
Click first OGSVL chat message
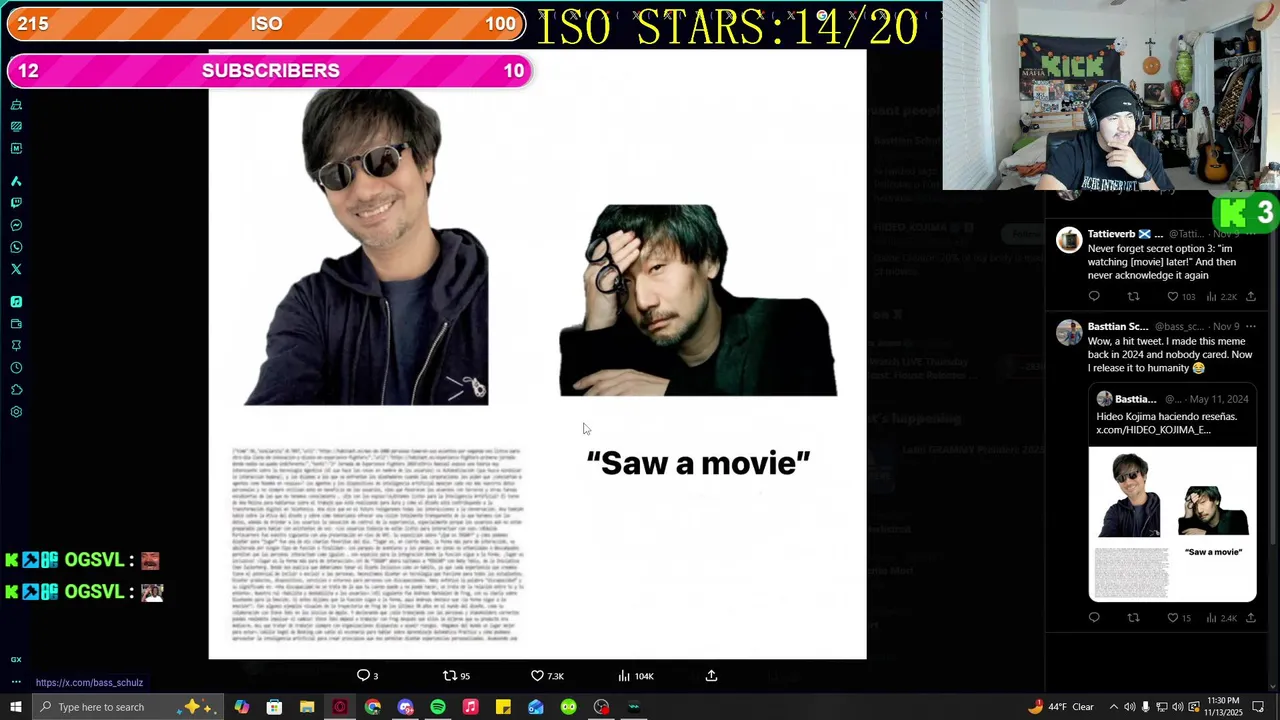tap(83, 561)
